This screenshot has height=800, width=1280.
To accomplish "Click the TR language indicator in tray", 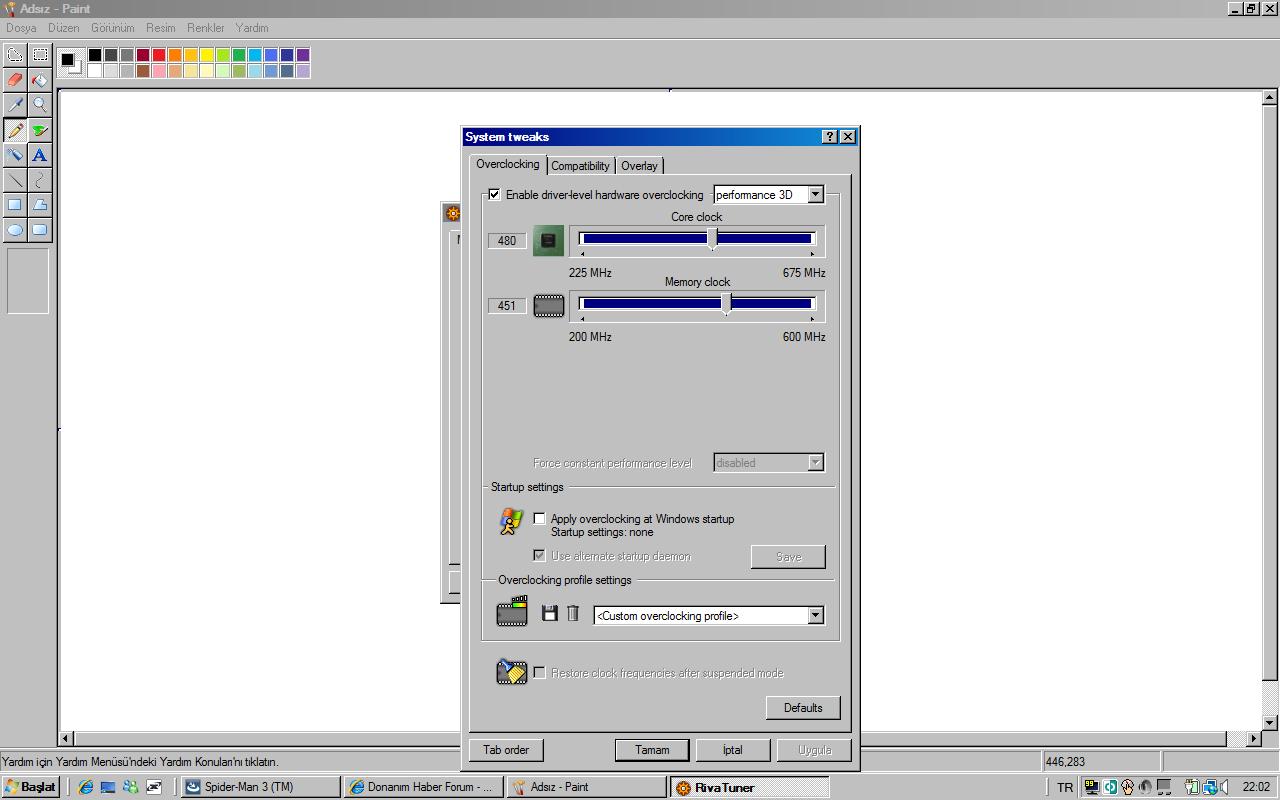I will pos(1065,788).
